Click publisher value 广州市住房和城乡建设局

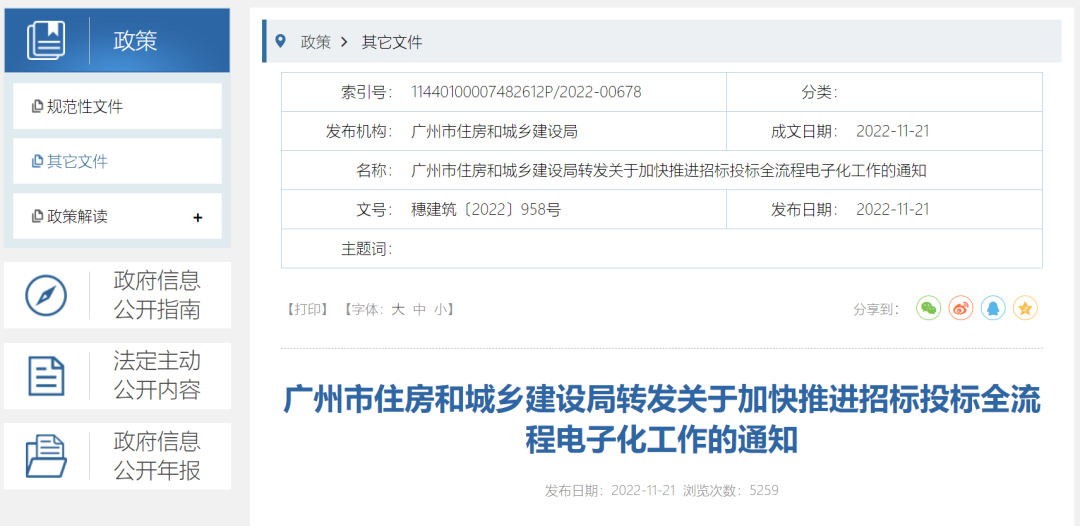click(494, 132)
